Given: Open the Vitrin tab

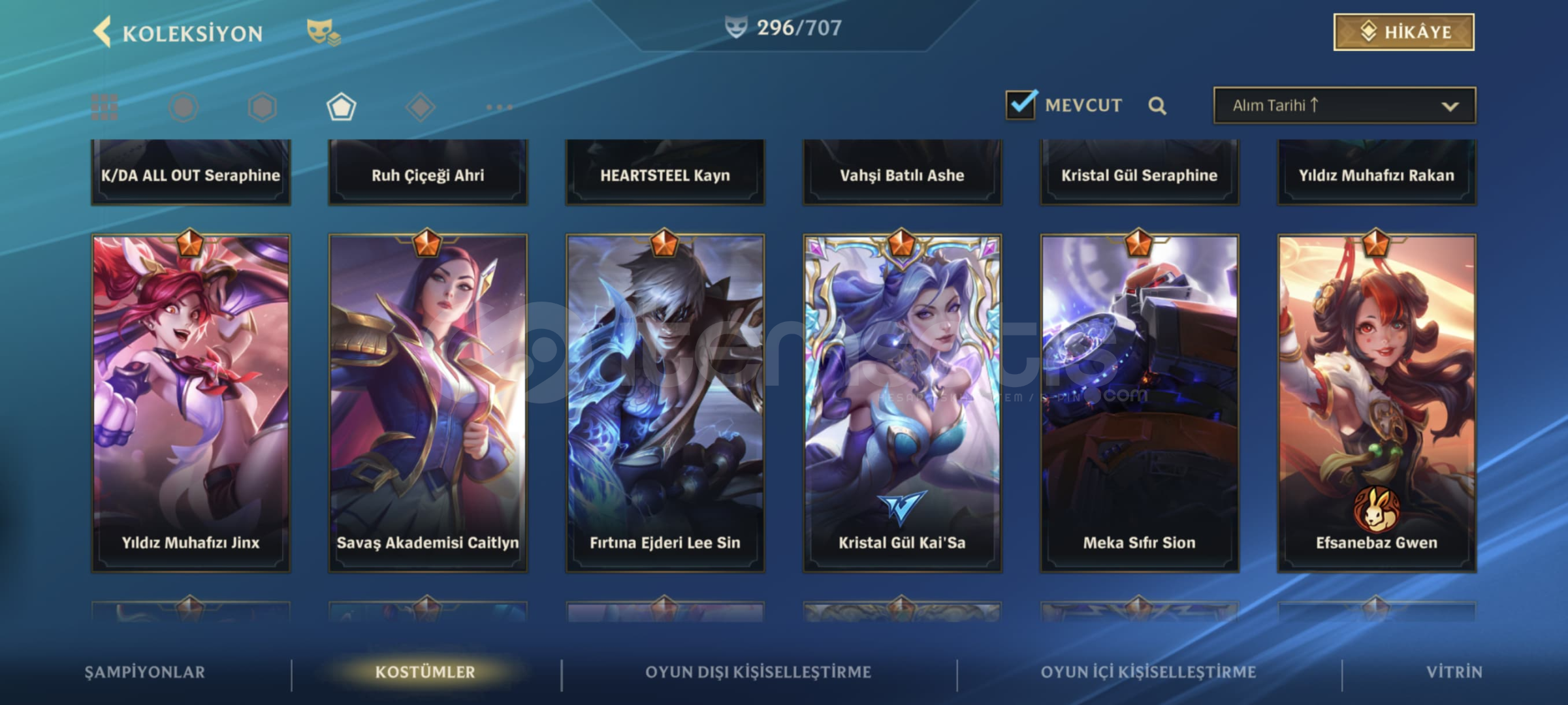Looking at the screenshot, I should [x=1454, y=672].
